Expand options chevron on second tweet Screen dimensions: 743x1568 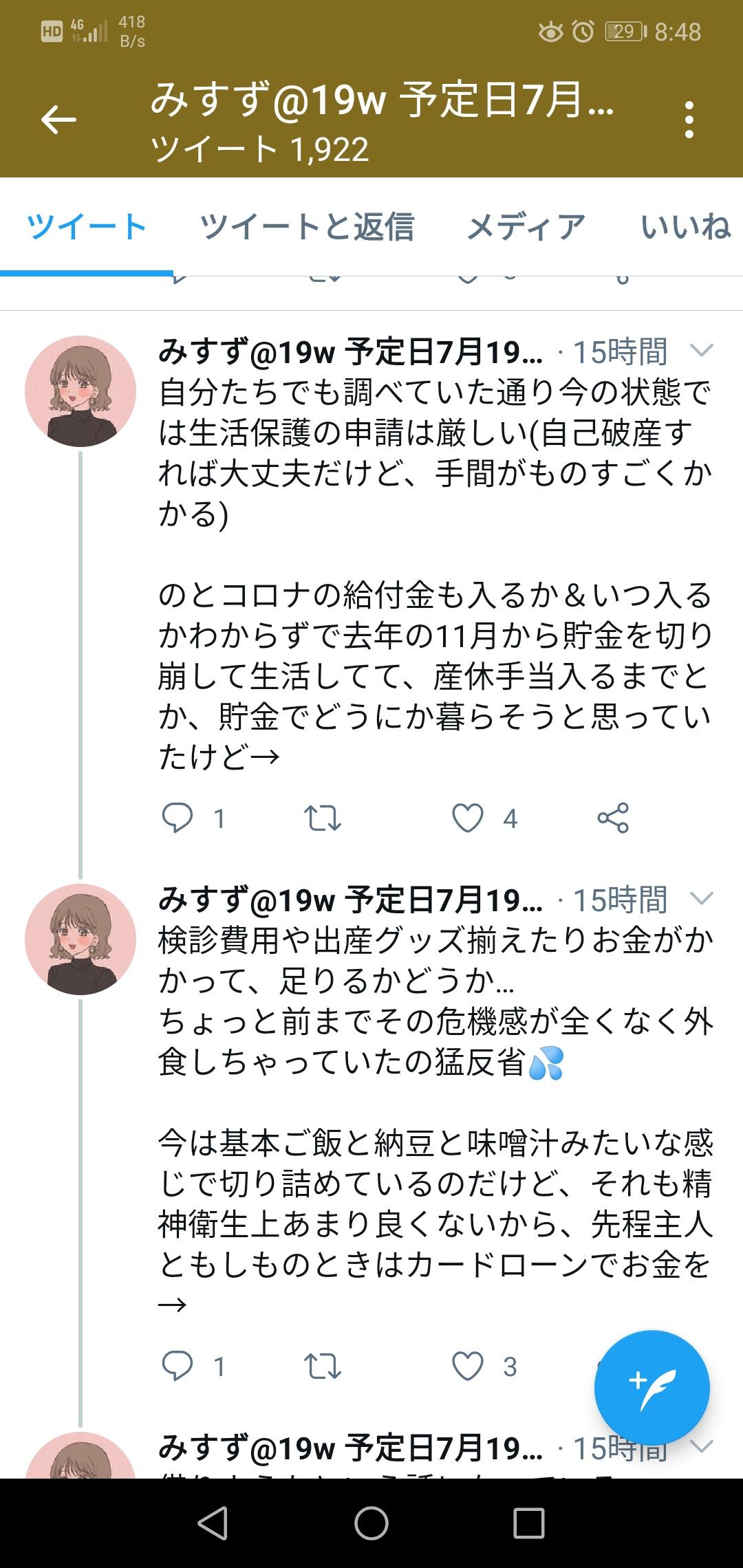coord(701,899)
